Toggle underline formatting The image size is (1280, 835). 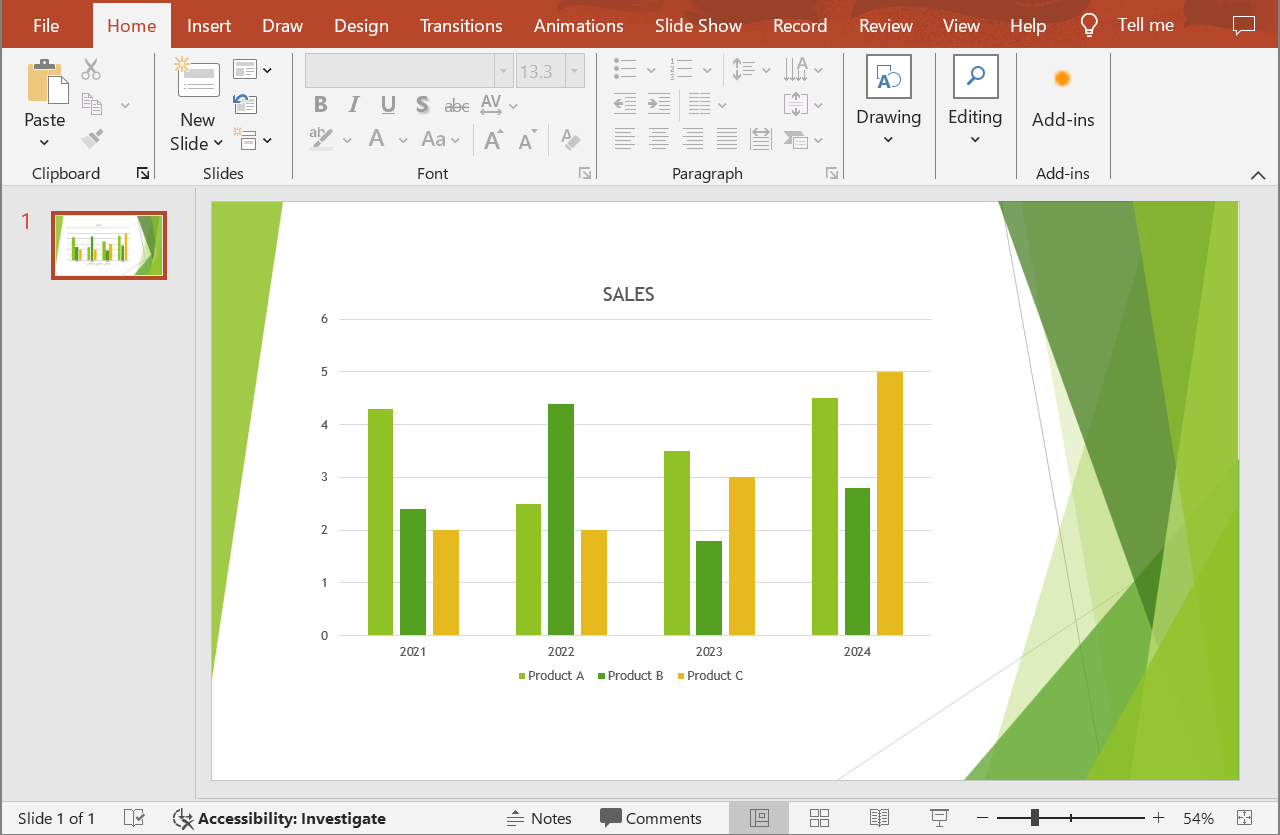tap(387, 104)
